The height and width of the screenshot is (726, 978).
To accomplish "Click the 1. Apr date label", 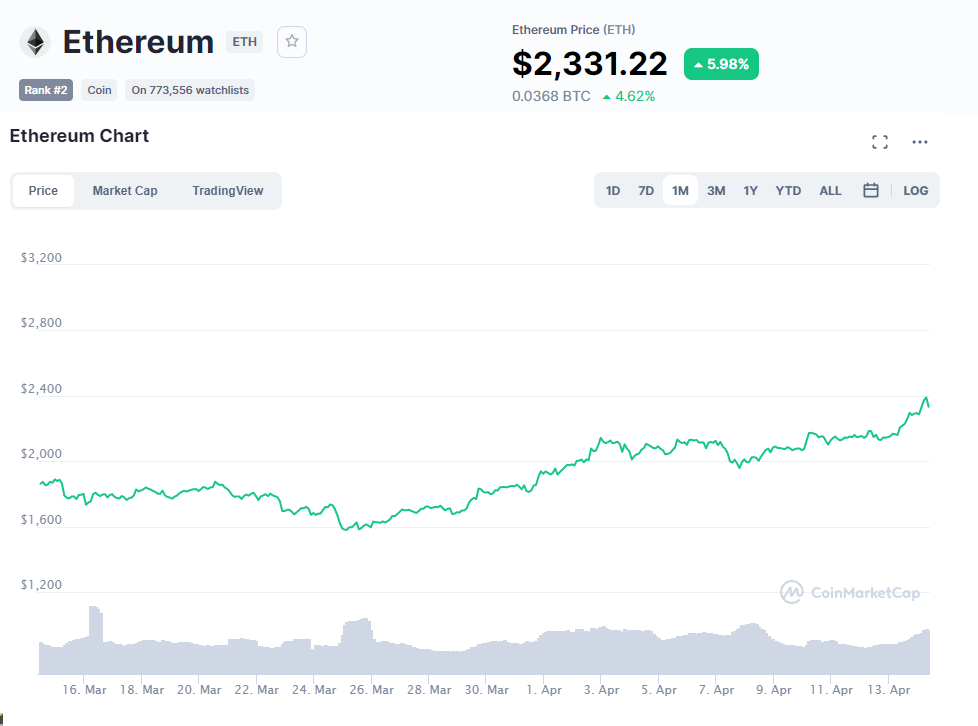I will click(x=544, y=690).
